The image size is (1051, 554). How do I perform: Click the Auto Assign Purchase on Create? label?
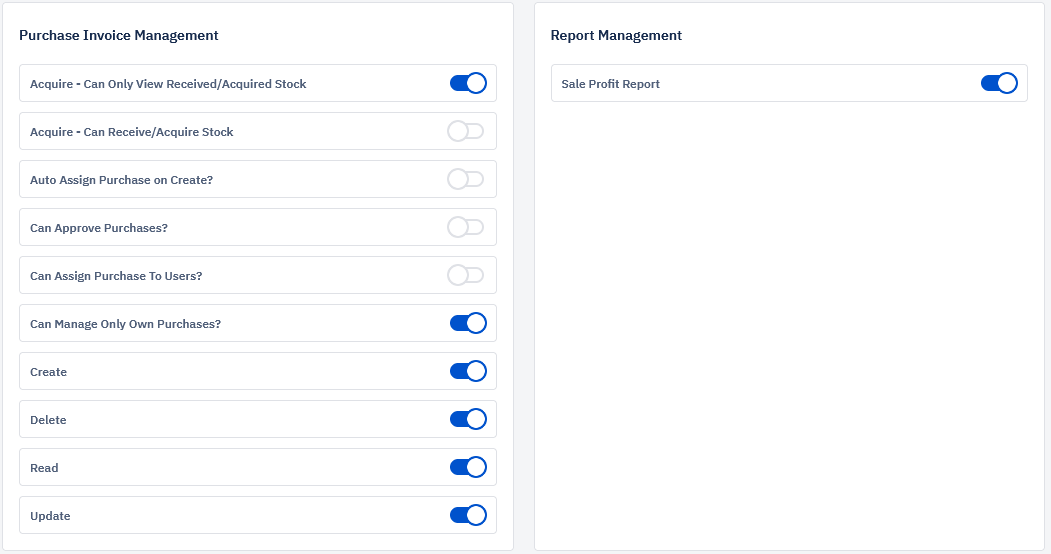tap(121, 180)
